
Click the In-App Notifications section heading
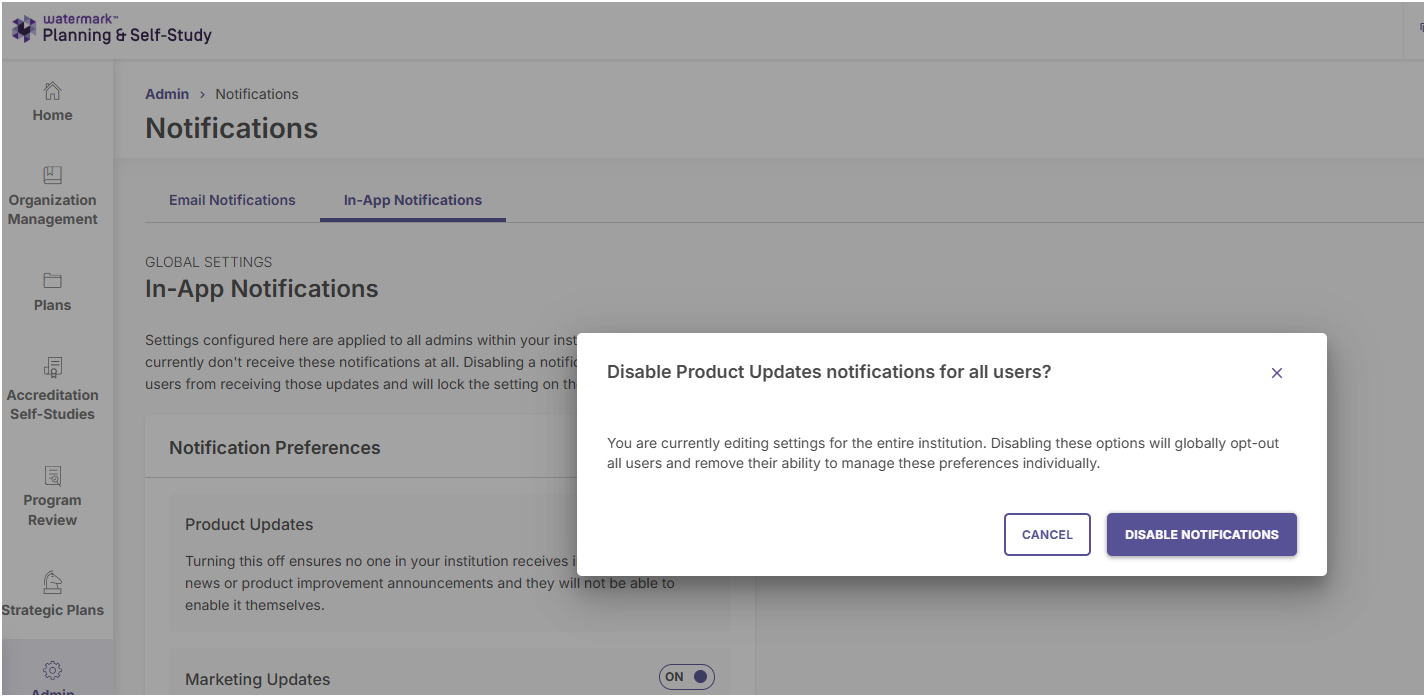(x=262, y=289)
